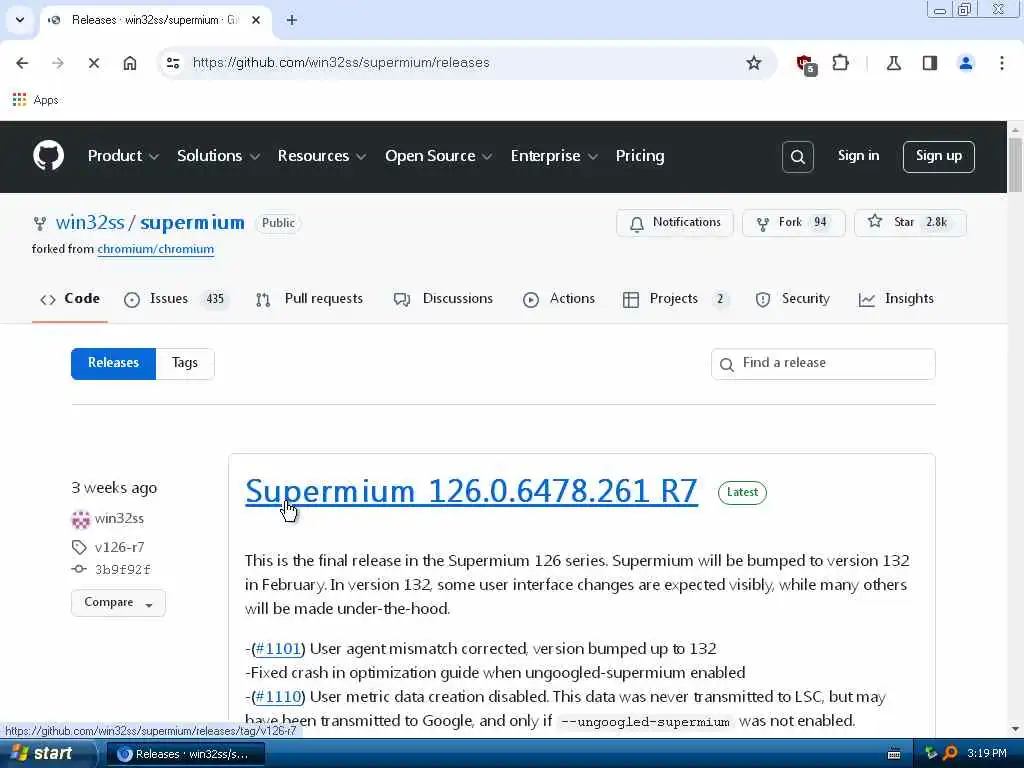The image size is (1024, 768).
Task: Open issue #1101 link
Action: (278, 649)
